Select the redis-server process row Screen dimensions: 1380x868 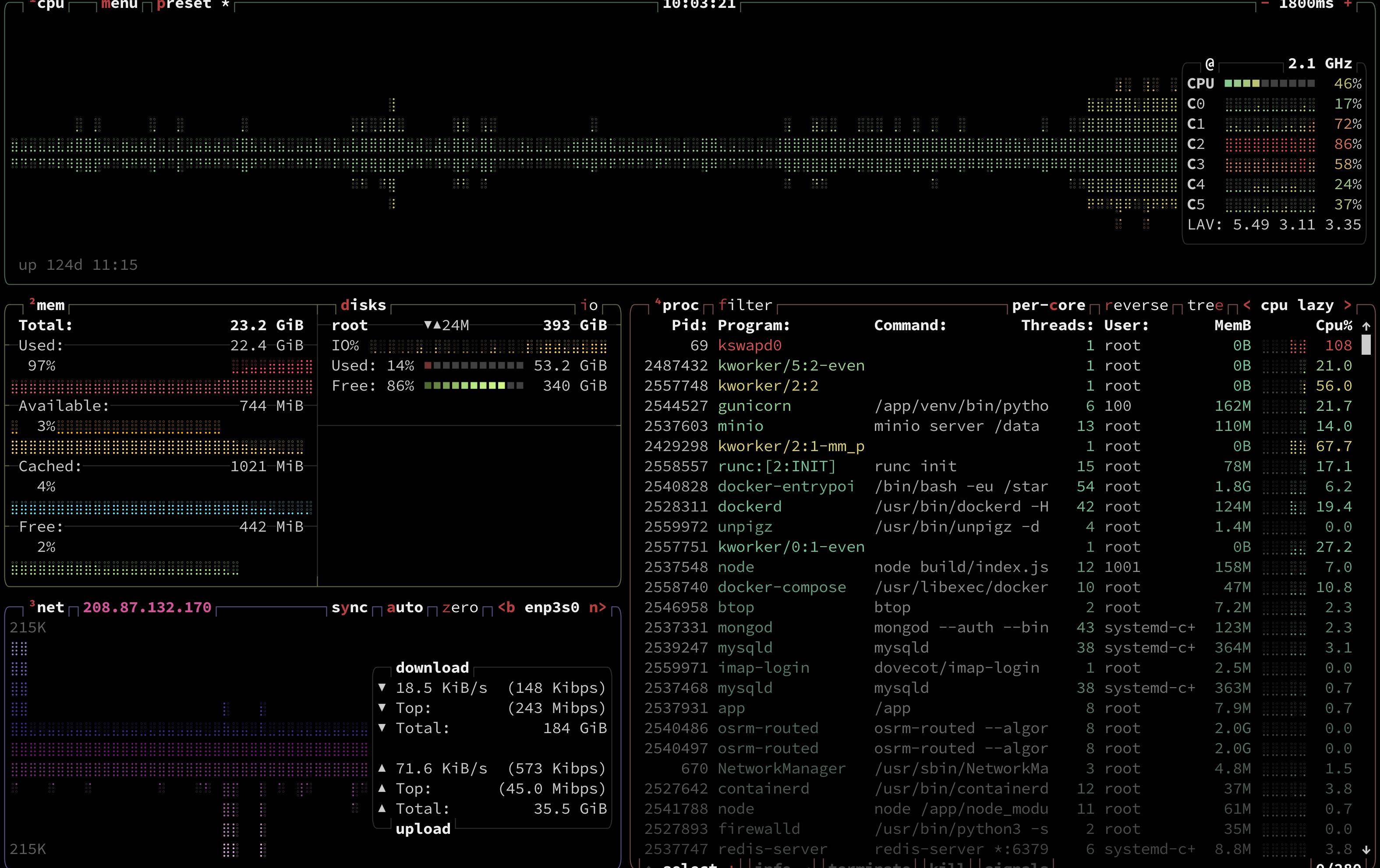point(998,849)
